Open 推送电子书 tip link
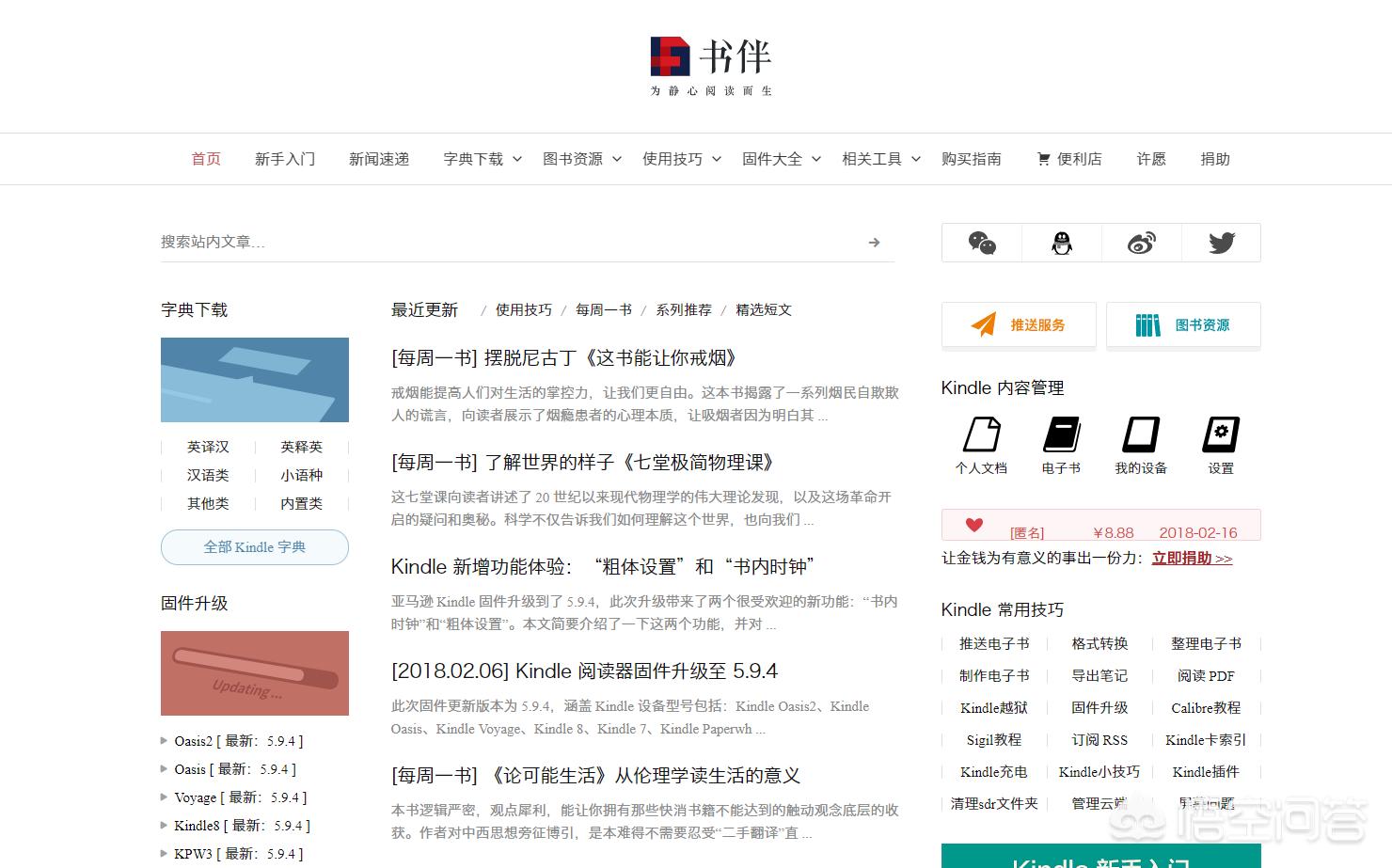This screenshot has width=1392, height=868. (994, 643)
